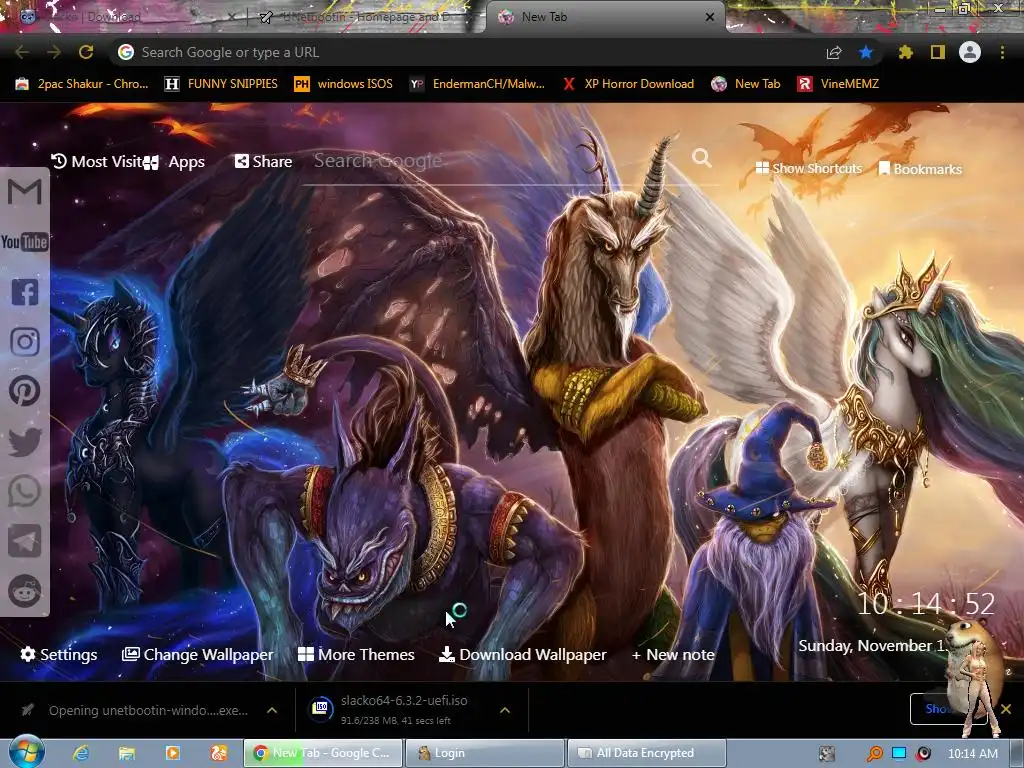Click the search magnifier icon
The width and height of the screenshot is (1024, 768).
[702, 158]
